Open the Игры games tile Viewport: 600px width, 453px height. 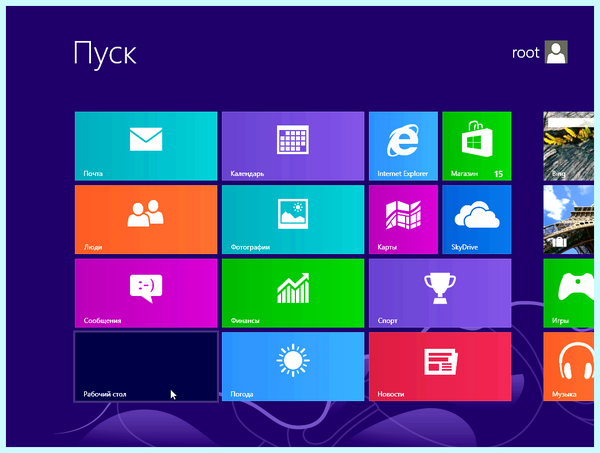coord(569,293)
